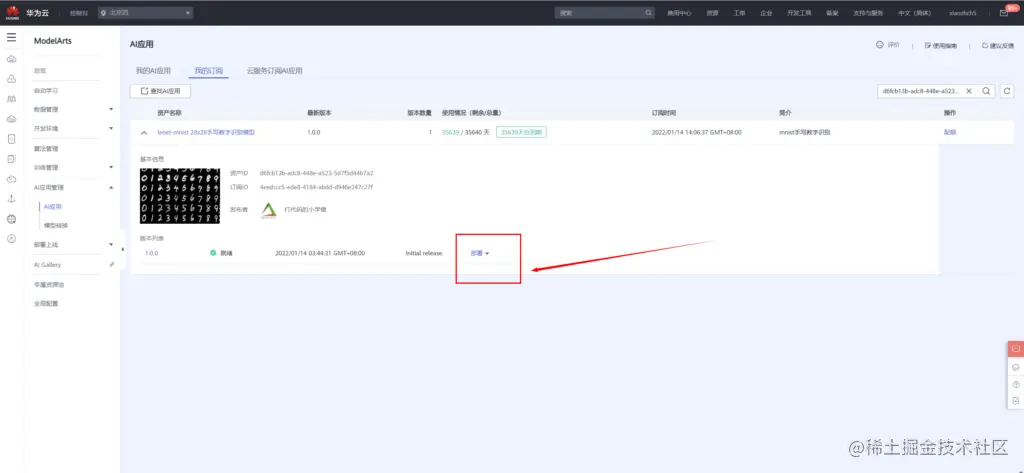Open the mail notifications icon with 99+ badge
Screen dimensions: 1024x473
point(1004,12)
